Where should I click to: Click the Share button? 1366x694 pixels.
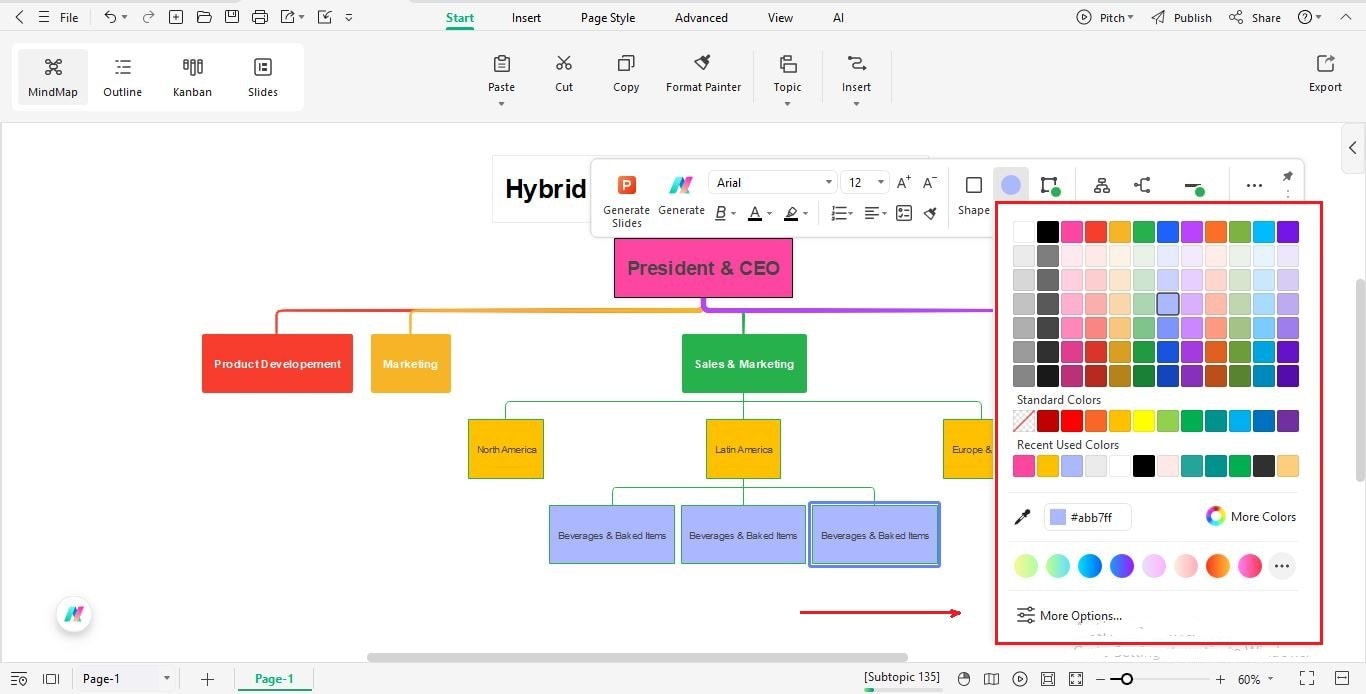[x=1255, y=17]
